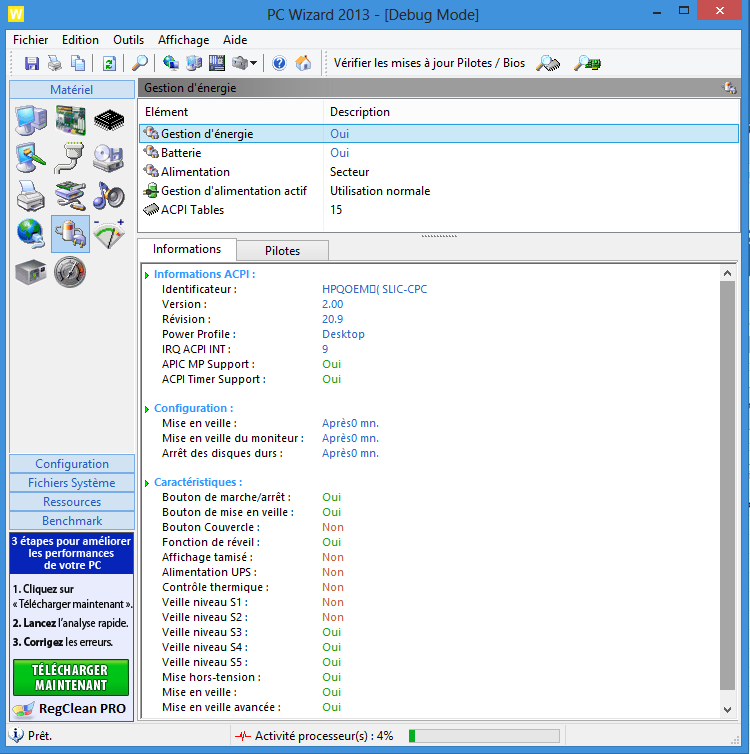The image size is (750, 754).
Task: Click the processor activity progress bar
Action: 484,736
